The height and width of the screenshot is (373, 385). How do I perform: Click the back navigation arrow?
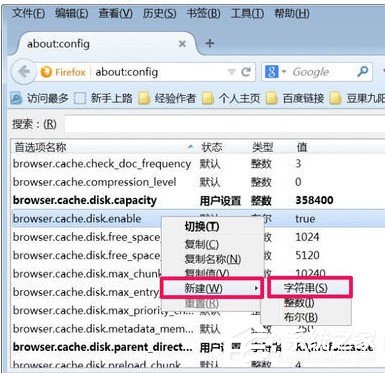[x=24, y=72]
